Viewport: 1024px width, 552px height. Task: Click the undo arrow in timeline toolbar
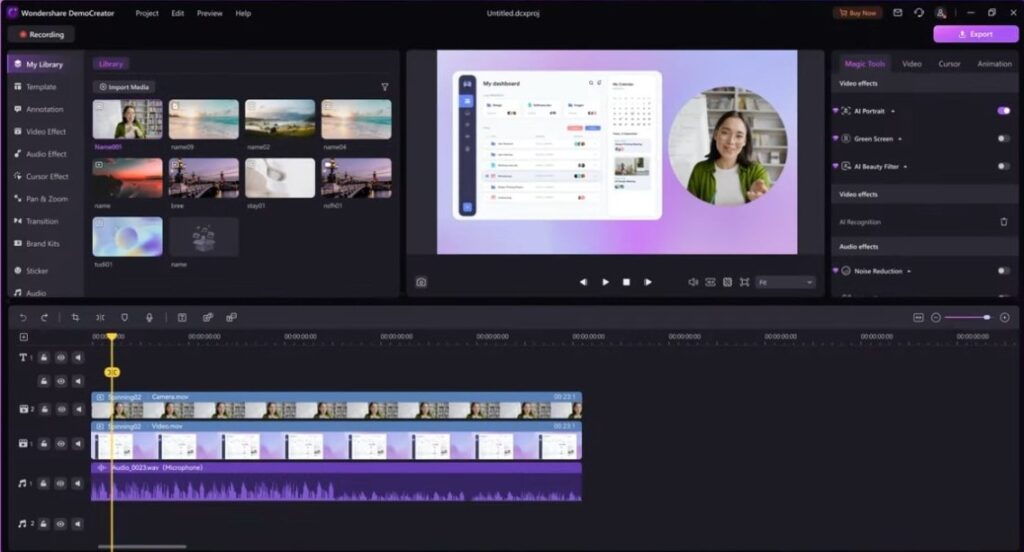(x=23, y=317)
